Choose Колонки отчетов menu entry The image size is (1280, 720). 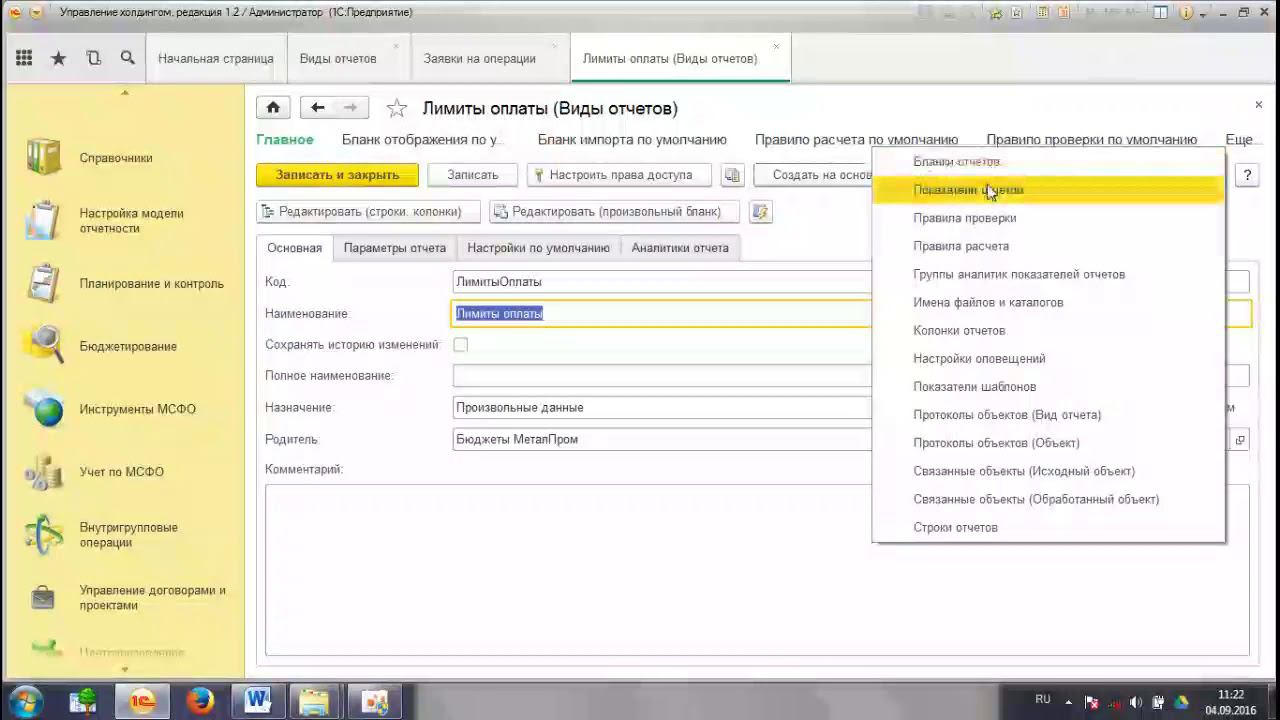click(x=959, y=330)
